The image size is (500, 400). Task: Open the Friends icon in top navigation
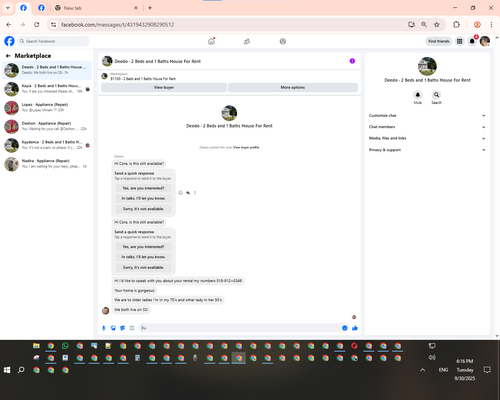coord(247,41)
